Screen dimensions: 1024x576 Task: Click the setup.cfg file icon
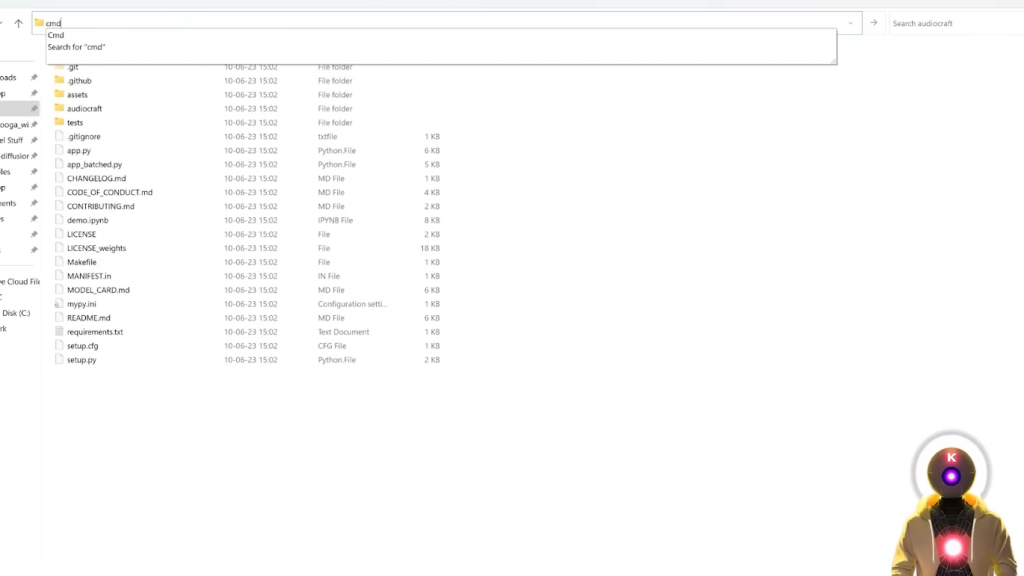tap(59, 345)
